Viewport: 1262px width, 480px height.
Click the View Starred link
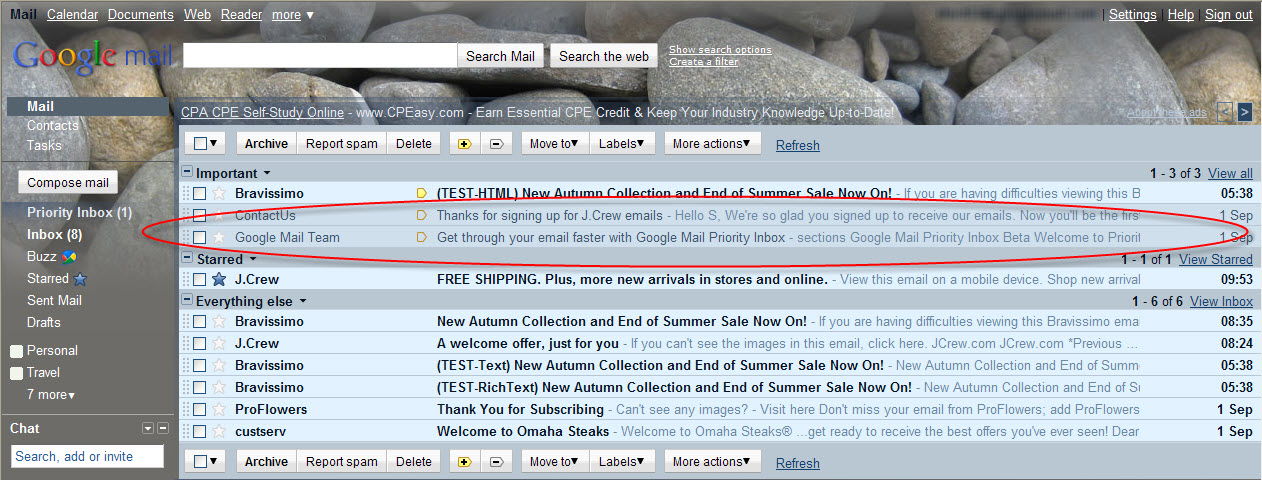[1215, 260]
